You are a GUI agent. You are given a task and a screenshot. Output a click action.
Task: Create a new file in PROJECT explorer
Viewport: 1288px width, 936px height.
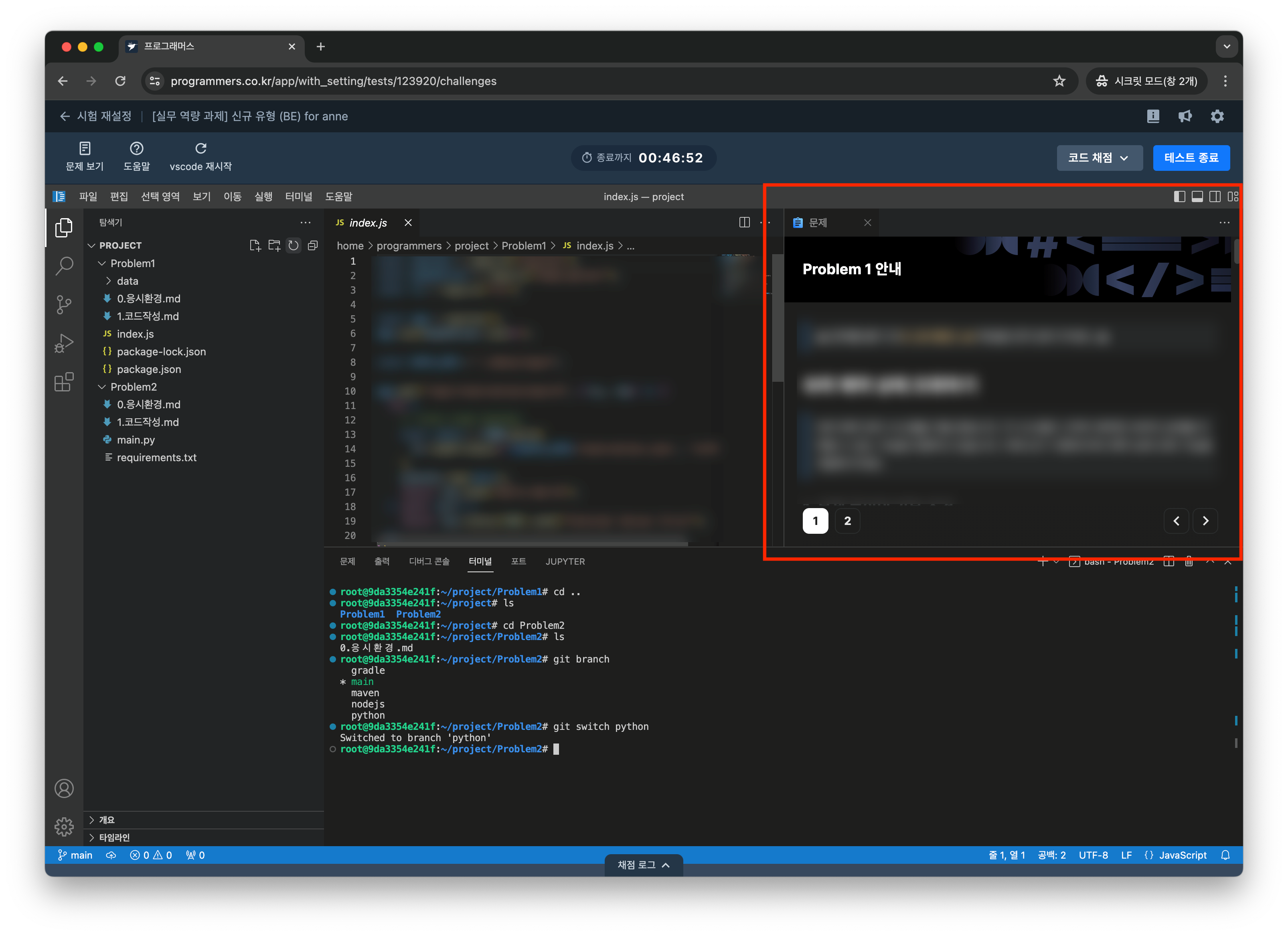tap(255, 245)
